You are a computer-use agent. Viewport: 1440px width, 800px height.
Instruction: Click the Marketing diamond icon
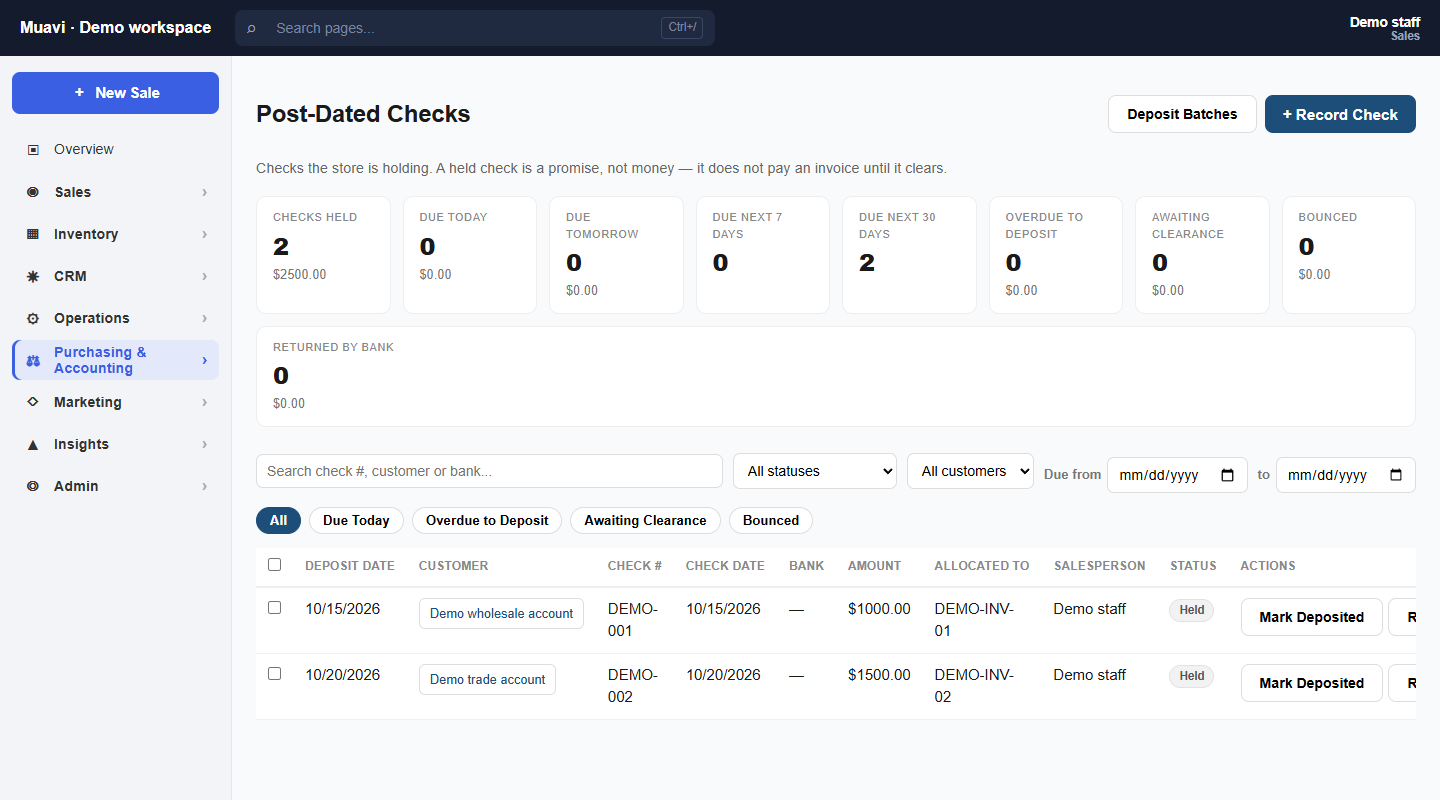click(33, 402)
